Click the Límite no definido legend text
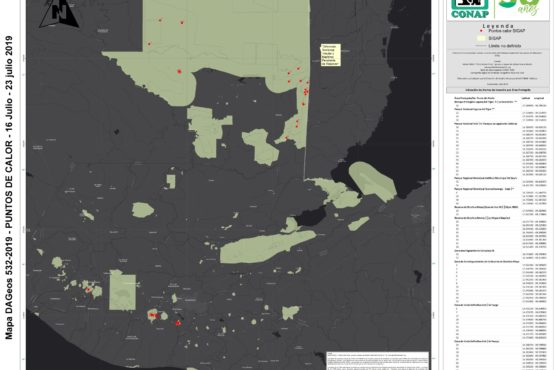The image size is (555, 370). [x=505, y=46]
